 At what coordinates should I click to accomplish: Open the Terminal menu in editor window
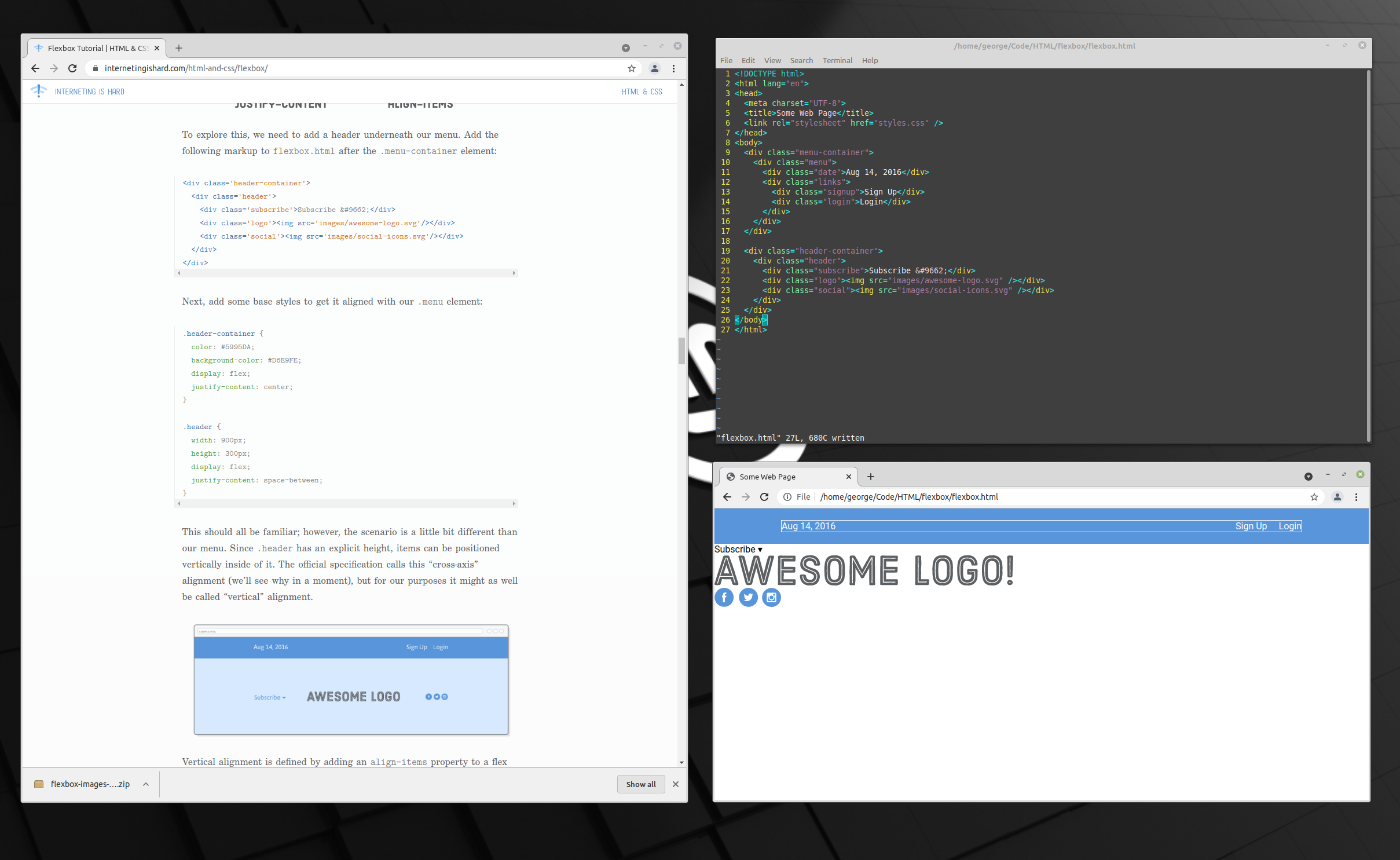(837, 60)
